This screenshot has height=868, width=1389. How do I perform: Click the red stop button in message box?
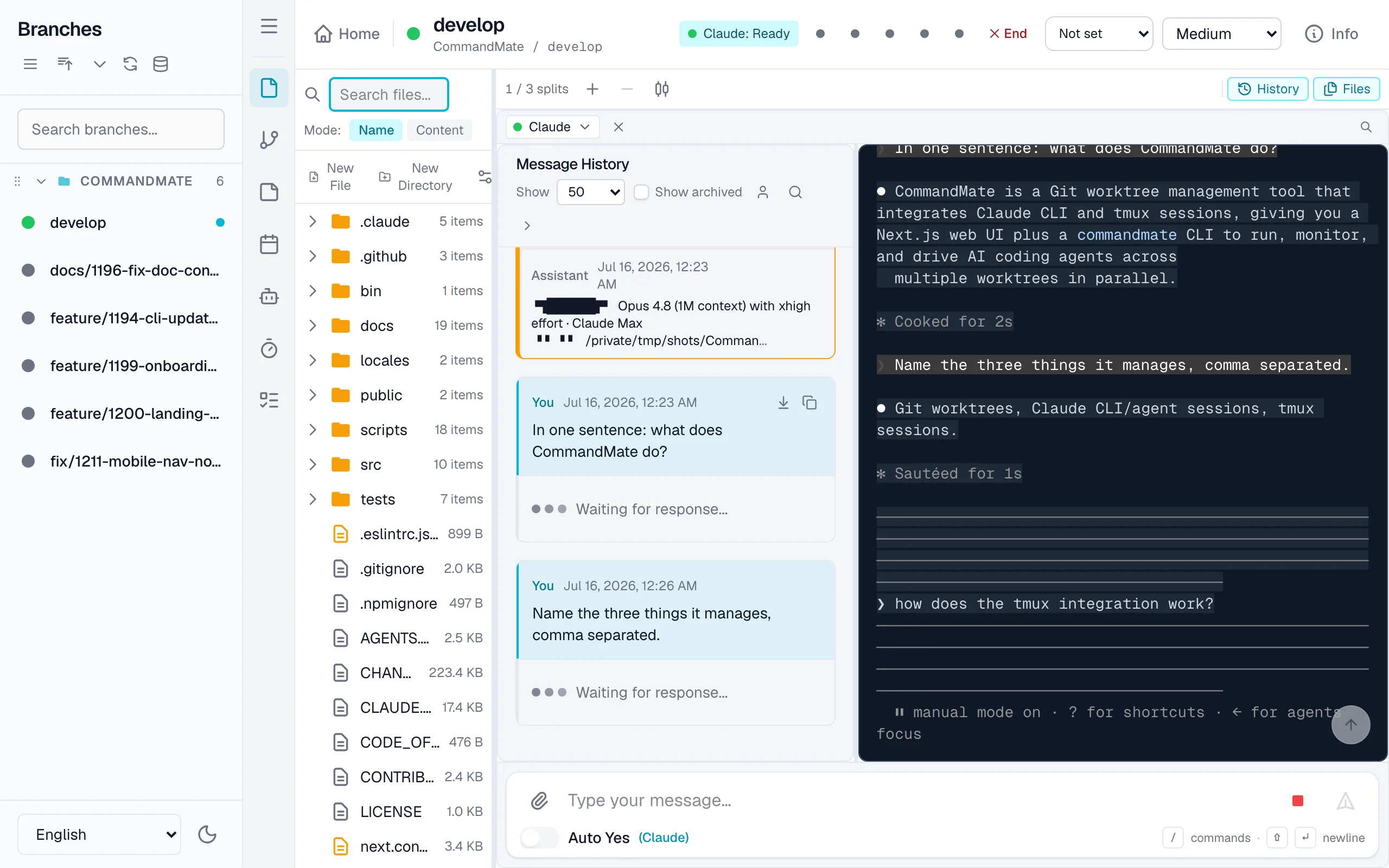click(x=1298, y=800)
